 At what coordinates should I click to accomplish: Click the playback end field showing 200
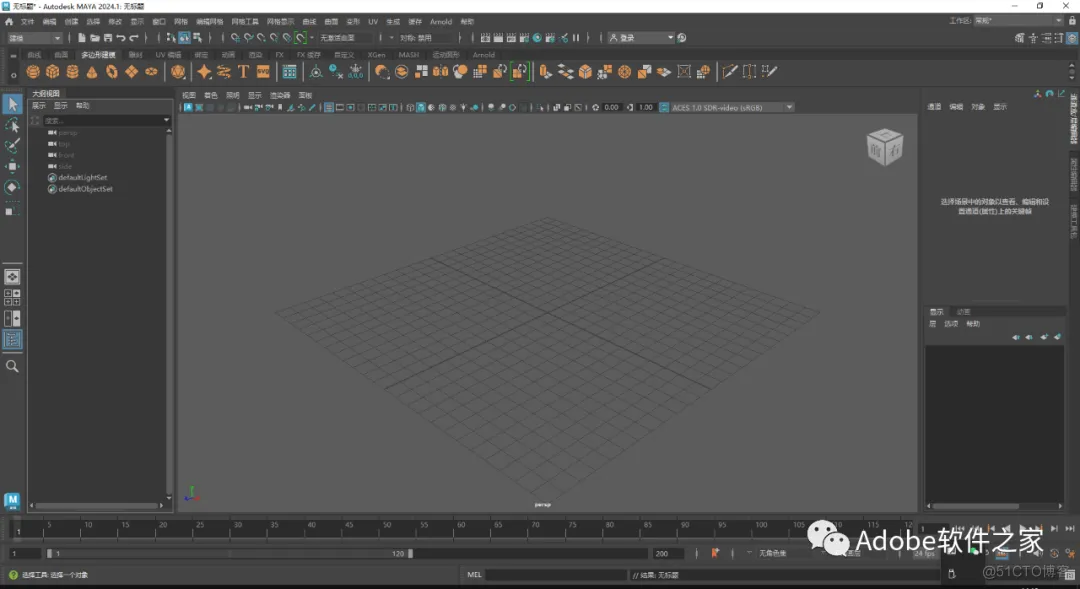coord(667,553)
